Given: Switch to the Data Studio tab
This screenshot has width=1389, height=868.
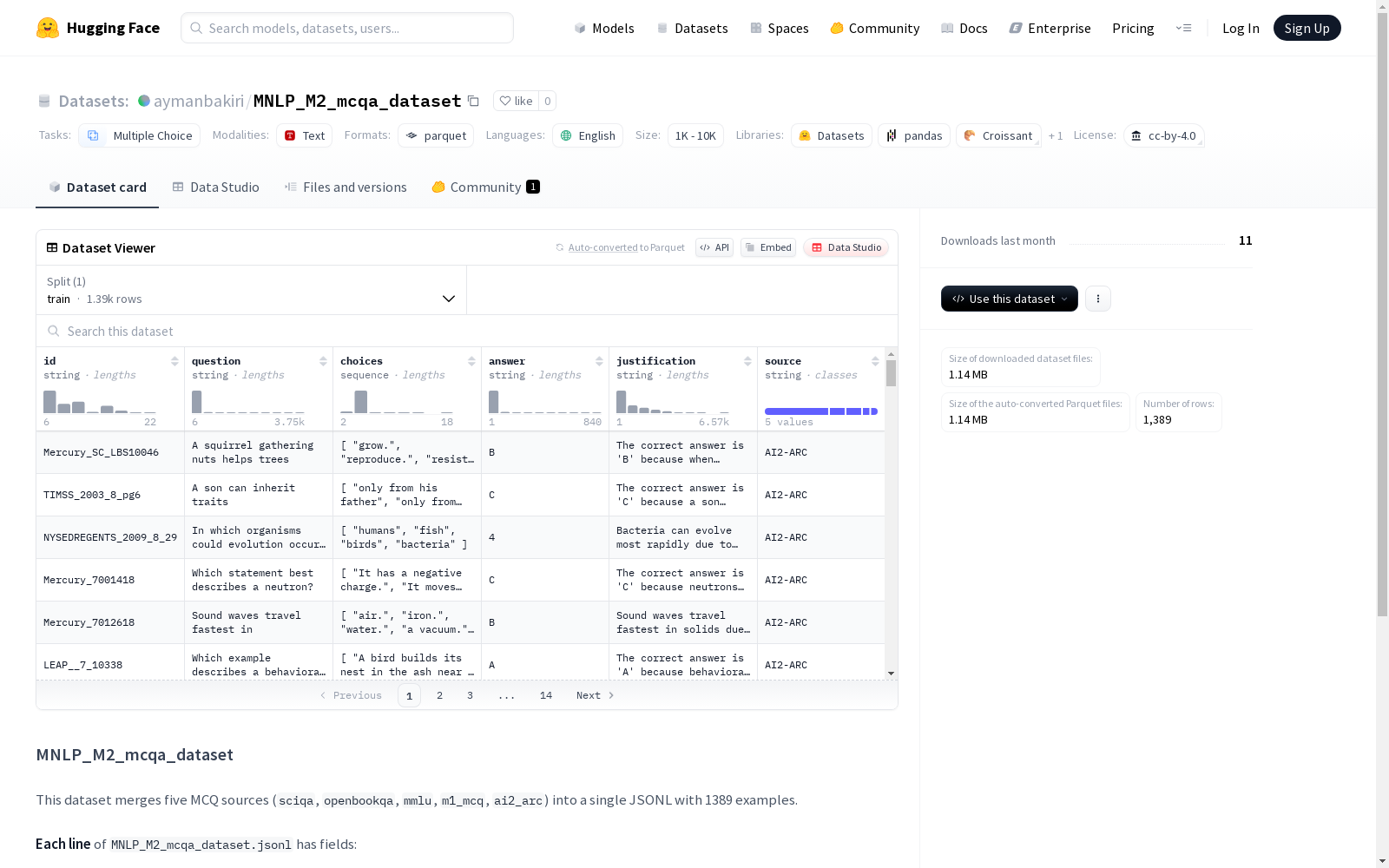Looking at the screenshot, I should 215,187.
